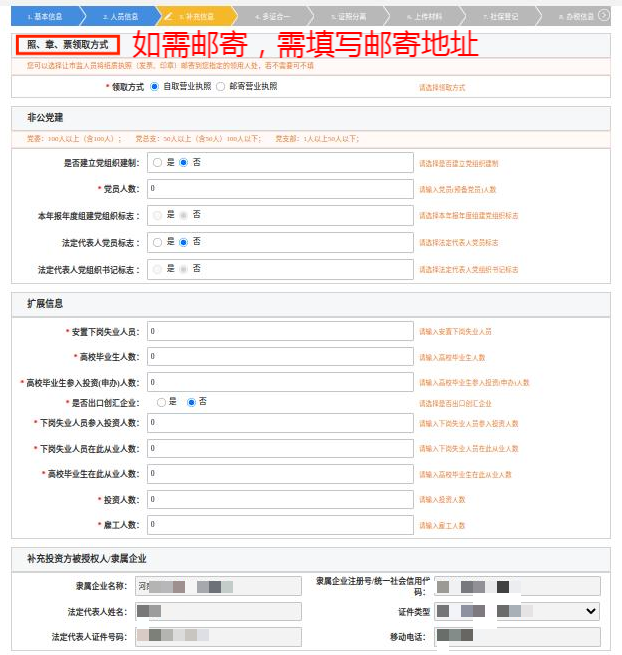The width and height of the screenshot is (622, 655).
Task: Click the 安置下岗失业人员 input field
Action: (280, 331)
